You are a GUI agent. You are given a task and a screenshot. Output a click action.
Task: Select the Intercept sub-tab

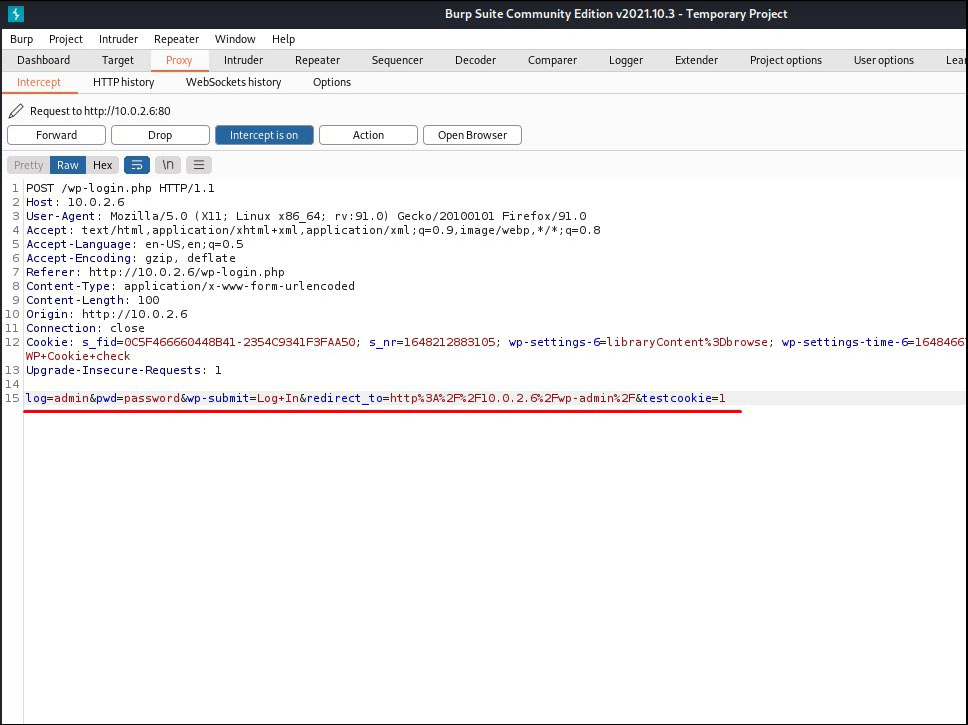point(39,83)
